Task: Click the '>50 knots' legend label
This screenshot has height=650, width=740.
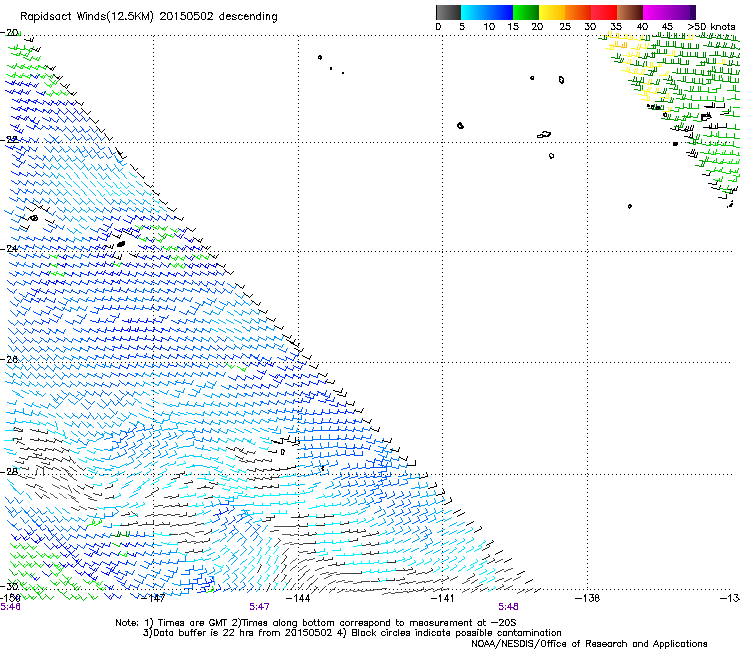Action: 711,27
